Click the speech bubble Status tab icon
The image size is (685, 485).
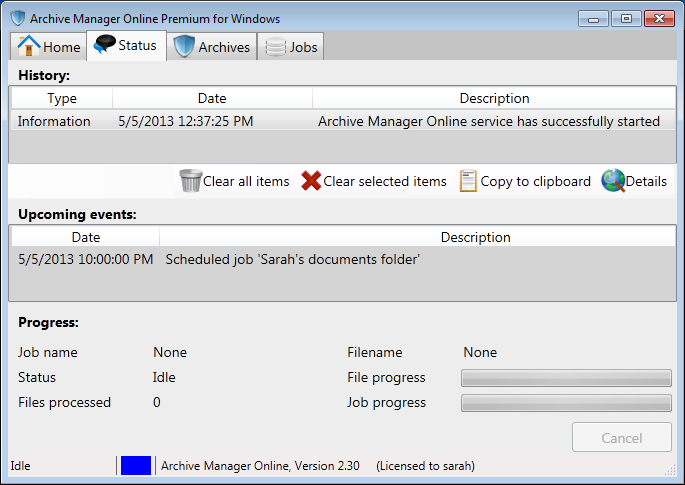[104, 45]
